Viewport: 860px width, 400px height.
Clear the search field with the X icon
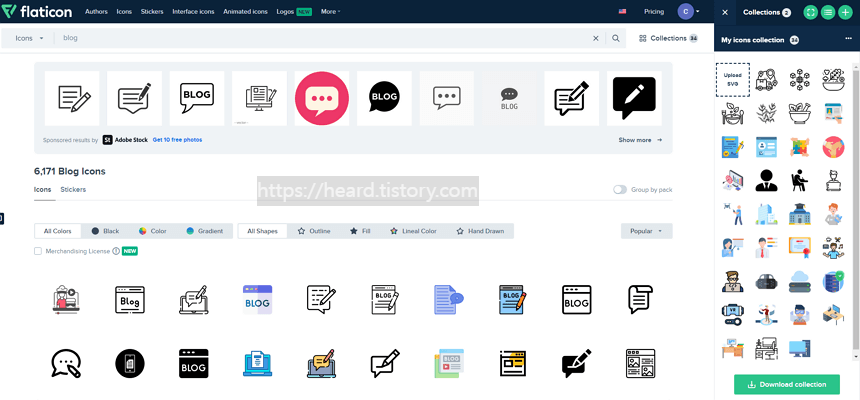click(x=596, y=38)
